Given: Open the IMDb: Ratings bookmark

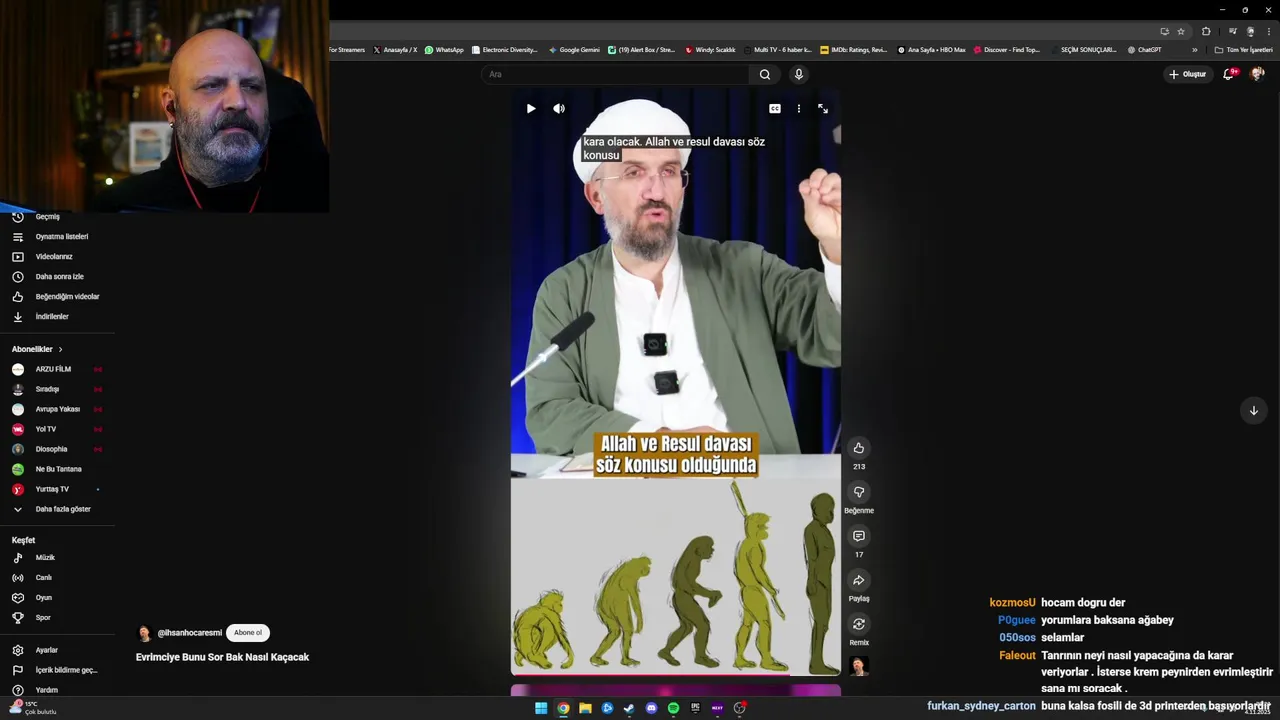Looking at the screenshot, I should (x=853, y=50).
